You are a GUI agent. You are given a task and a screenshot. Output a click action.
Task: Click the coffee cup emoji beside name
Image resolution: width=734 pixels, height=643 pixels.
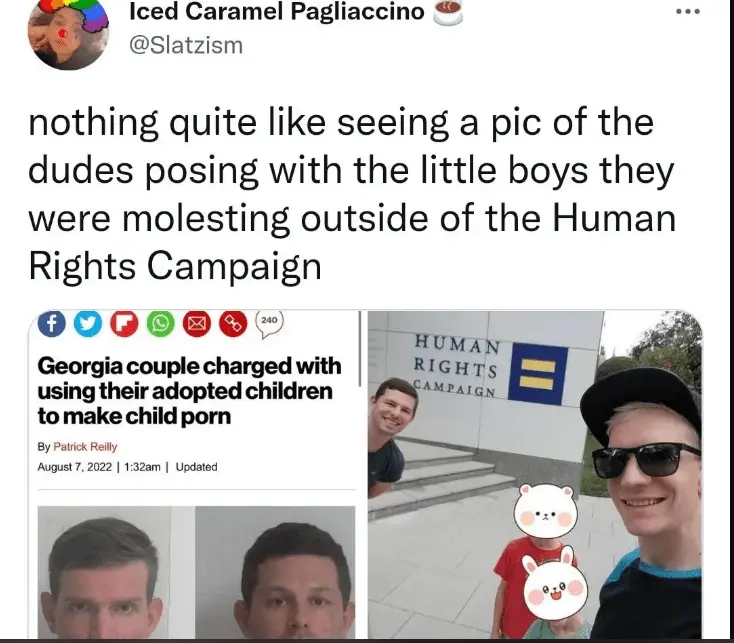(448, 13)
